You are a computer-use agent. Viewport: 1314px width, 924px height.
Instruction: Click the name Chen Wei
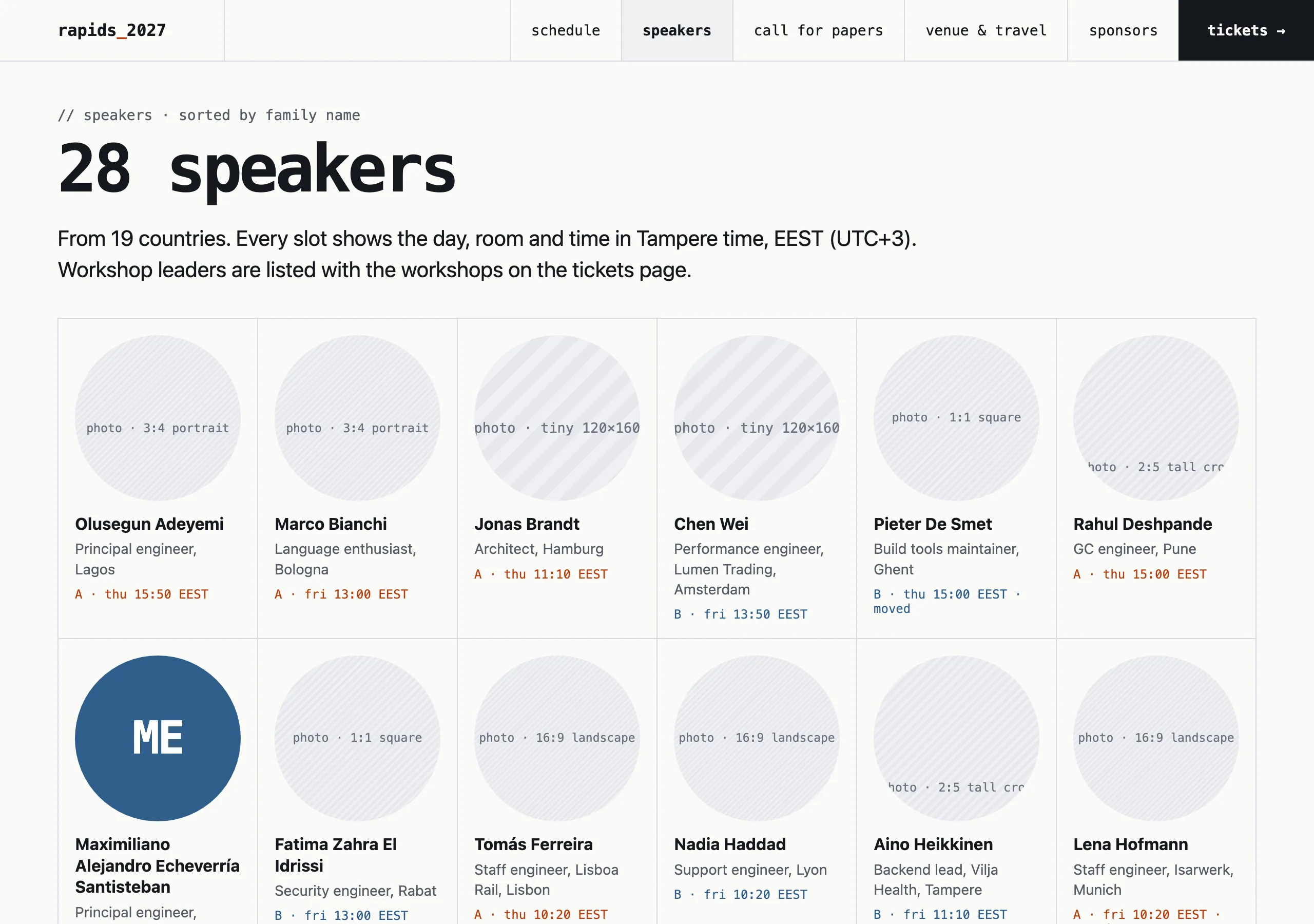pyautogui.click(x=711, y=524)
